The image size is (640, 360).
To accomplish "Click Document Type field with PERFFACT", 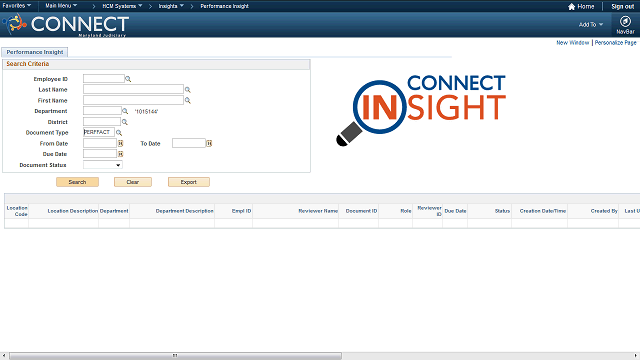I will click(x=99, y=132).
